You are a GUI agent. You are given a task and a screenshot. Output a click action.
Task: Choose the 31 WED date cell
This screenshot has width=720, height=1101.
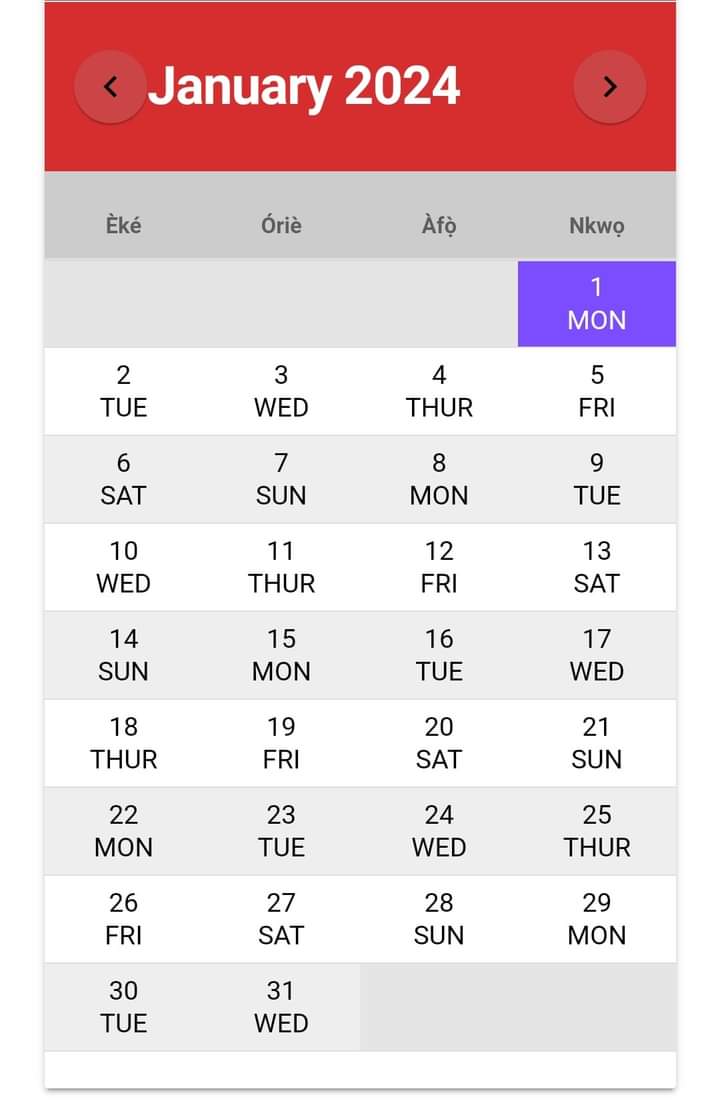coord(281,1007)
